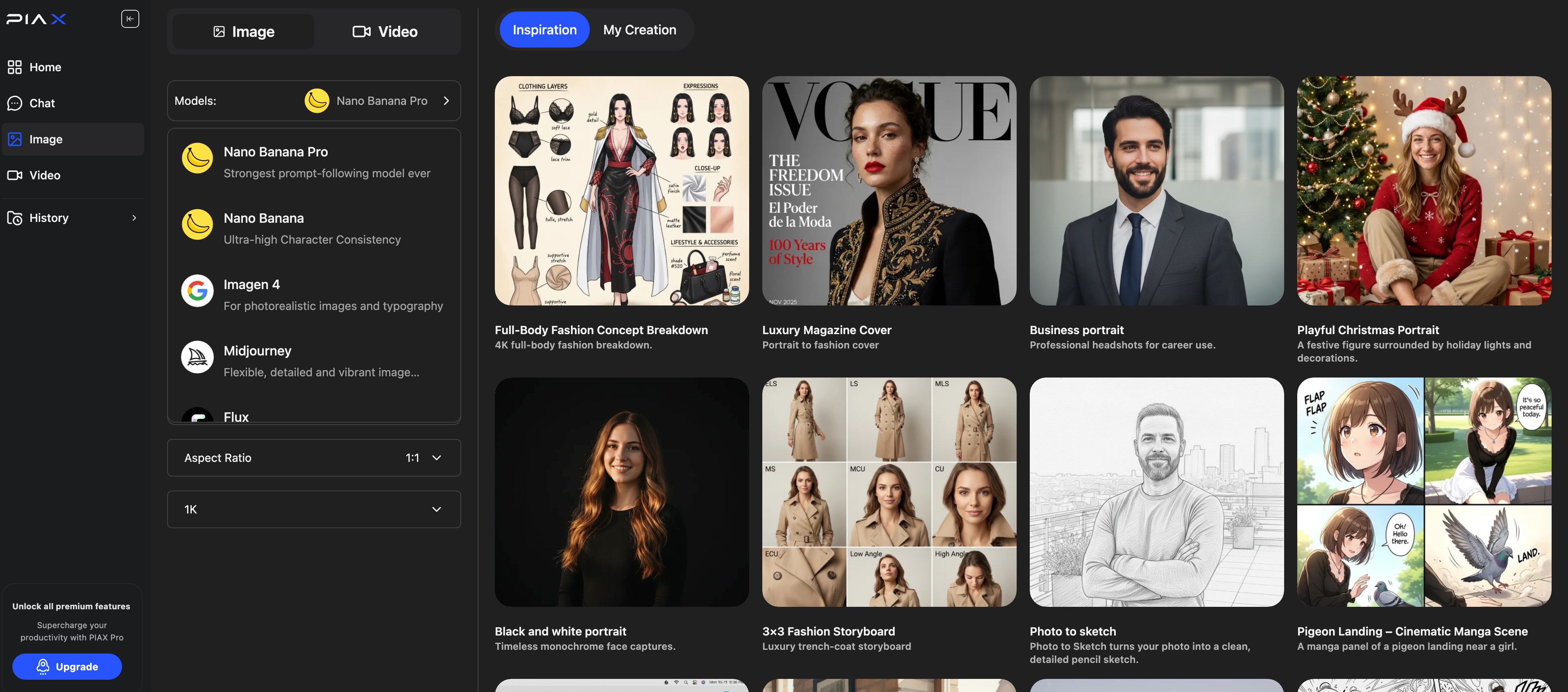
Task: Open the 1K resolution dropdown
Action: pos(313,509)
